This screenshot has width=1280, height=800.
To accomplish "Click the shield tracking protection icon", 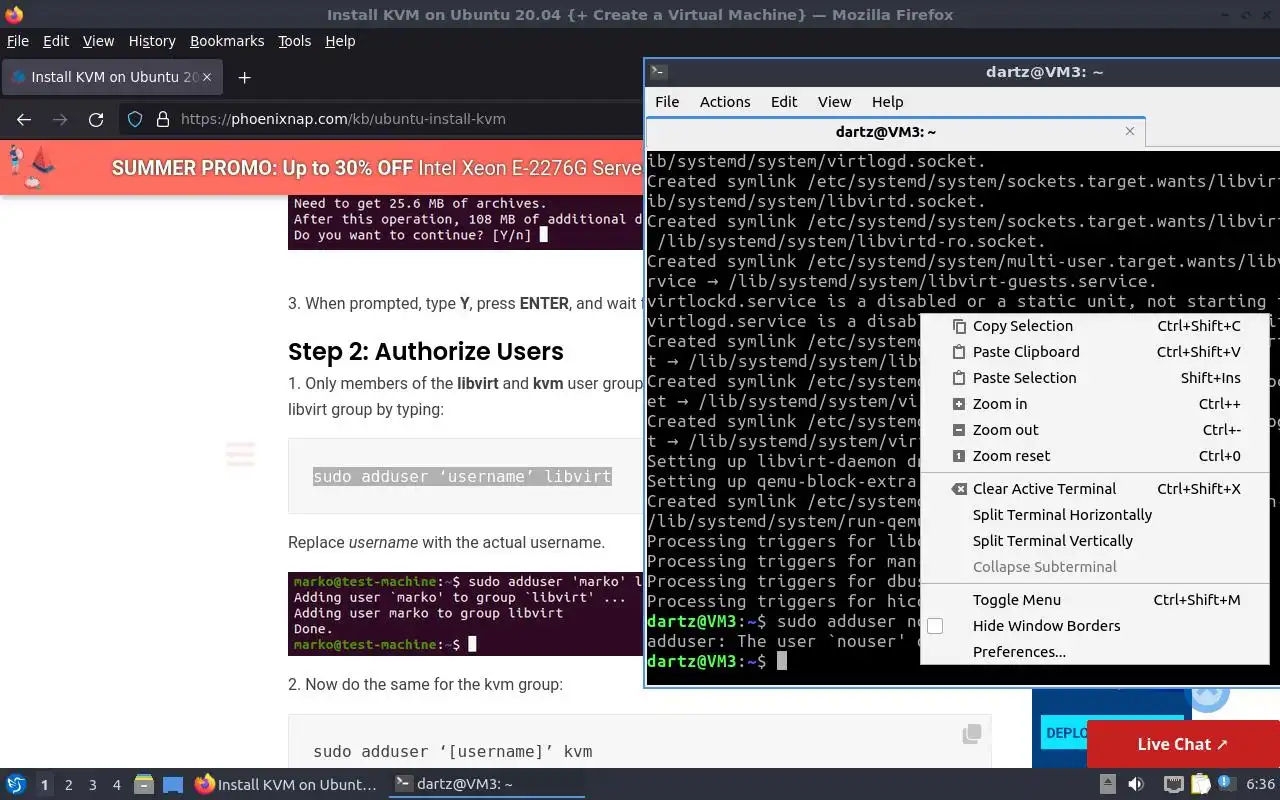I will click(x=135, y=119).
